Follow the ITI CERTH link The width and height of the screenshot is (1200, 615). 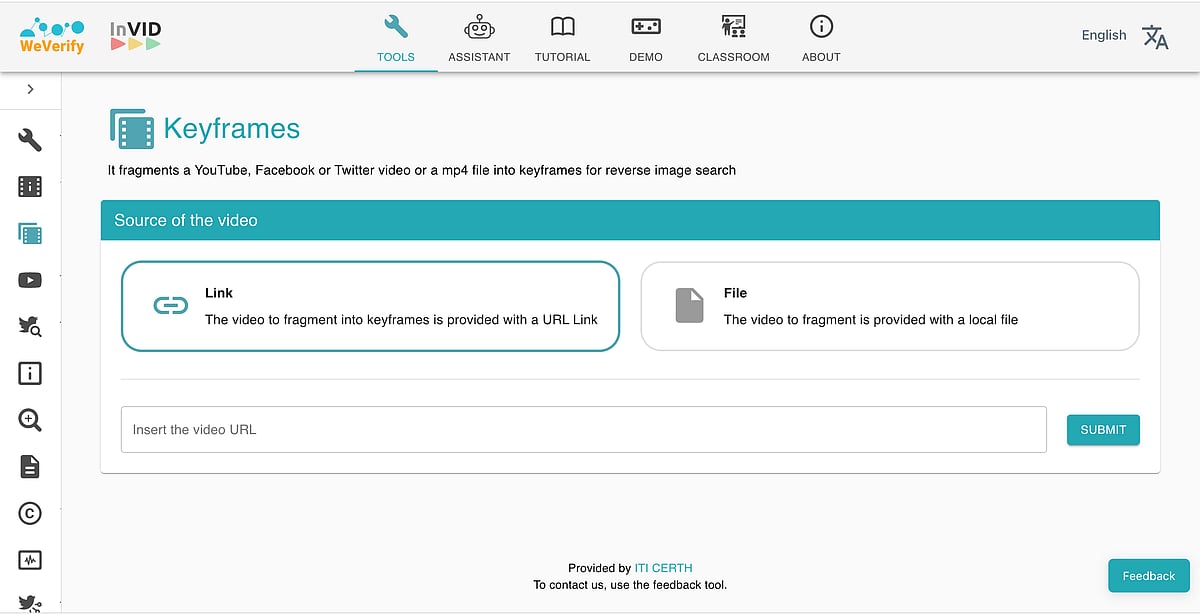coord(663,568)
